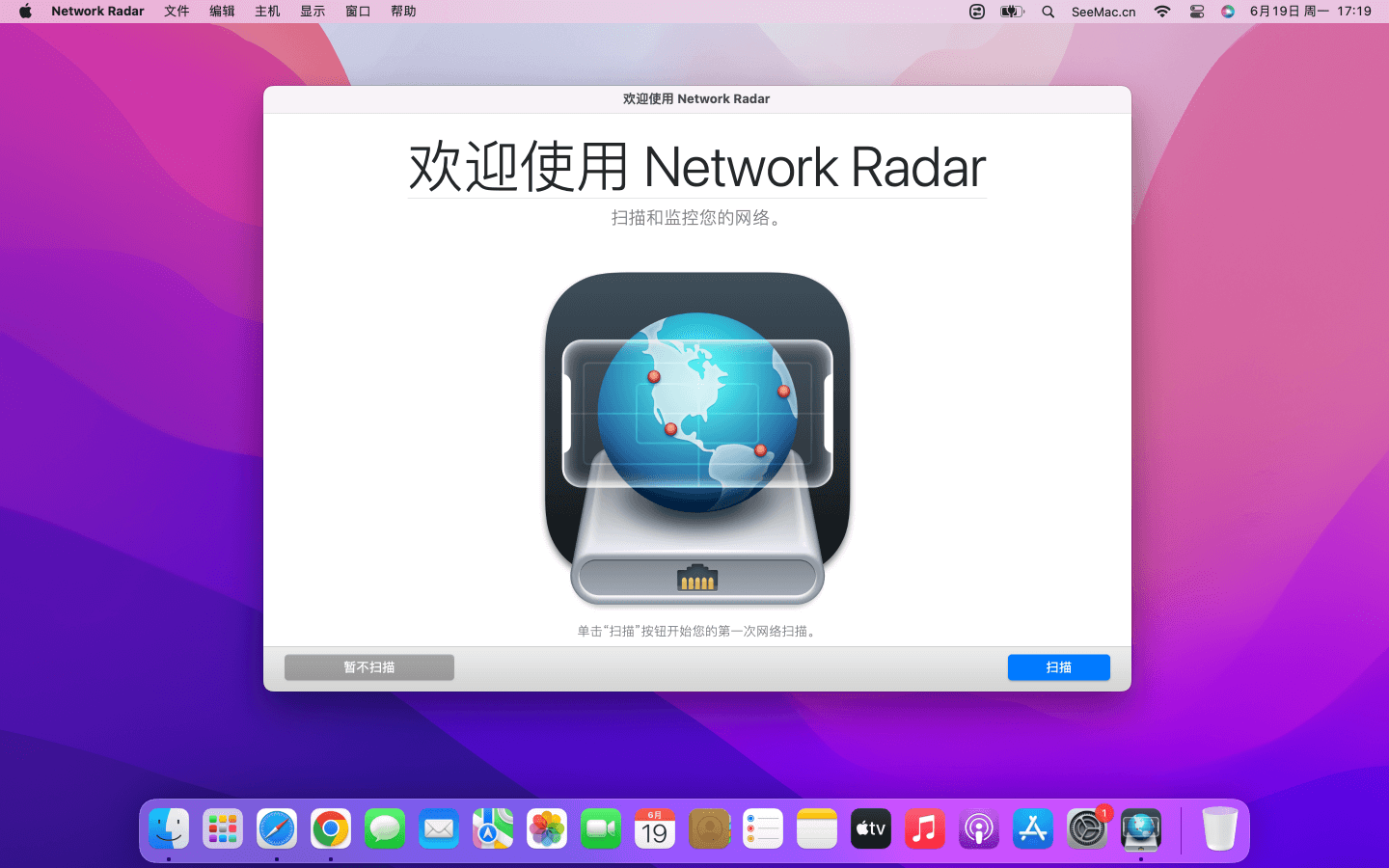Open System Preferences in the Dock
Screen dimensions: 1389x868
pyautogui.click(x=1087, y=829)
